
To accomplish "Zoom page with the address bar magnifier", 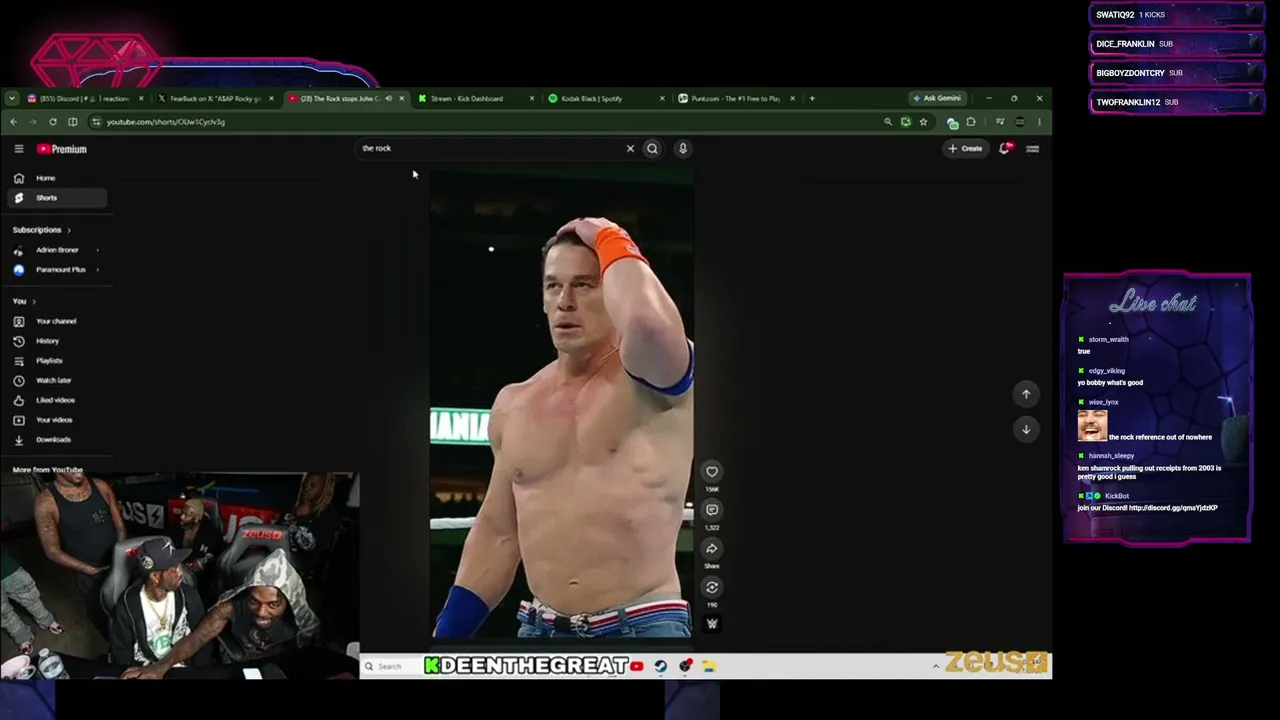I will [888, 122].
